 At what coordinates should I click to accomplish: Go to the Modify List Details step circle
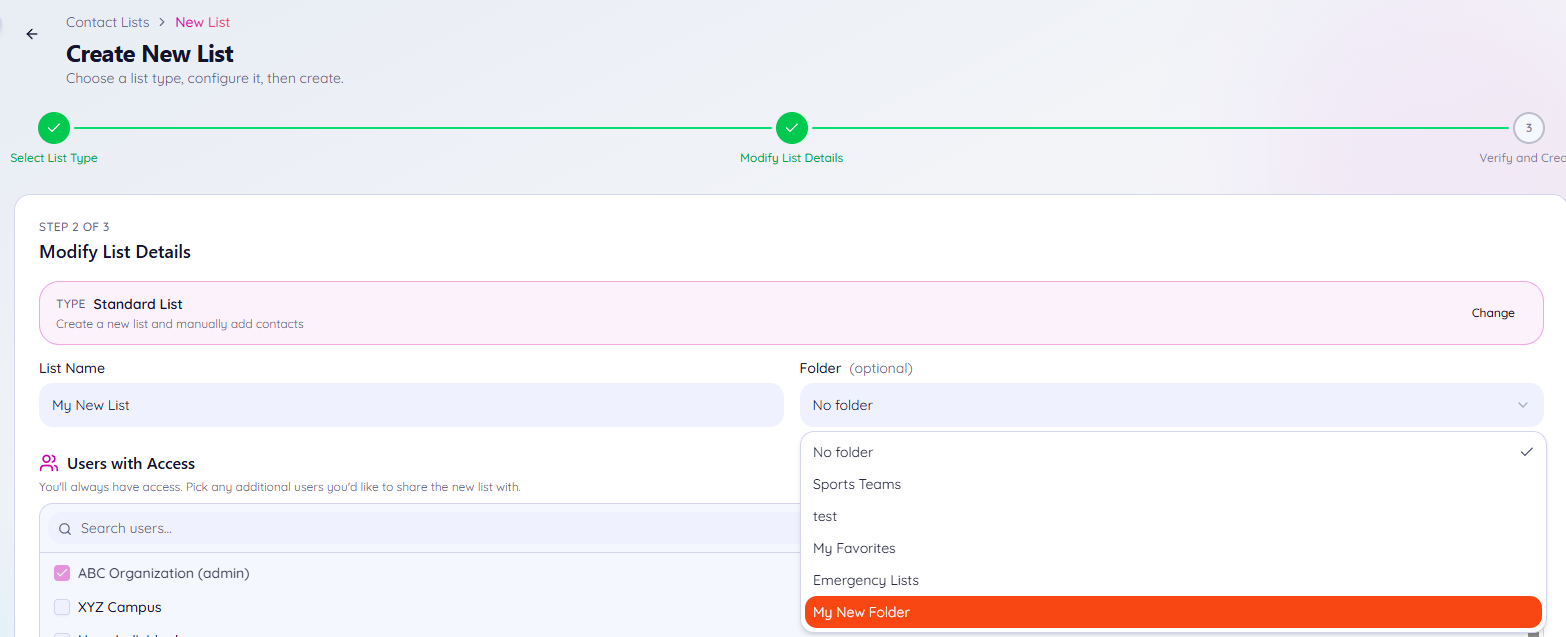click(792, 128)
